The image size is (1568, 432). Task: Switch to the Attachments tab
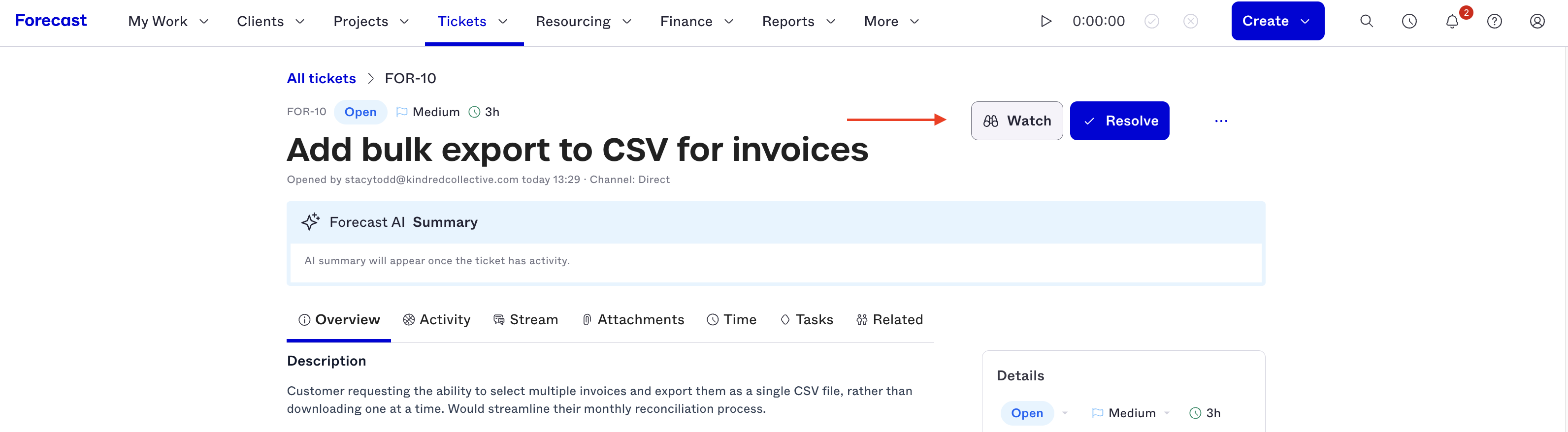click(632, 319)
